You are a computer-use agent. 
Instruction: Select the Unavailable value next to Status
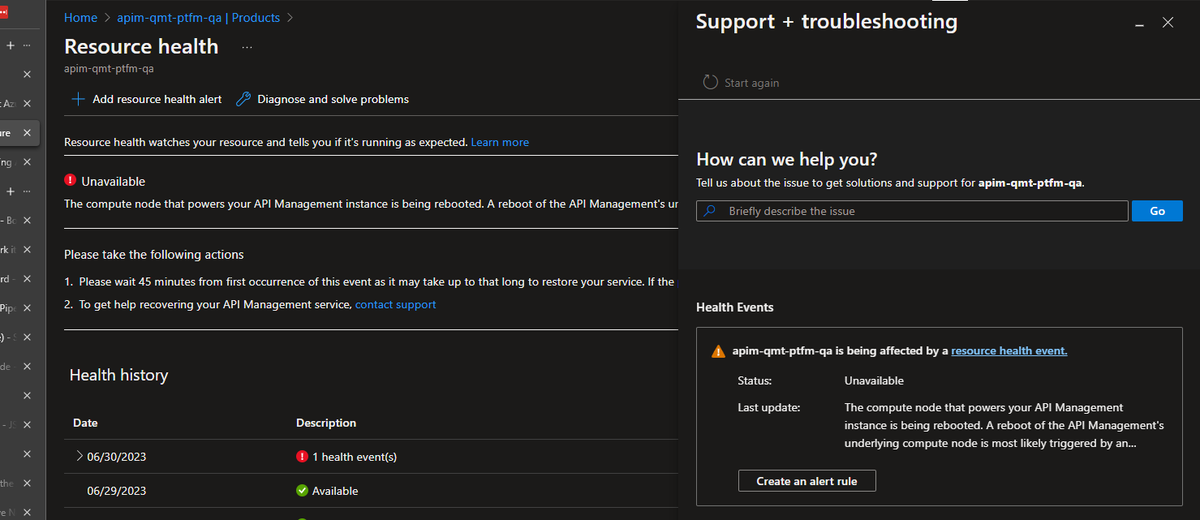[x=874, y=381]
